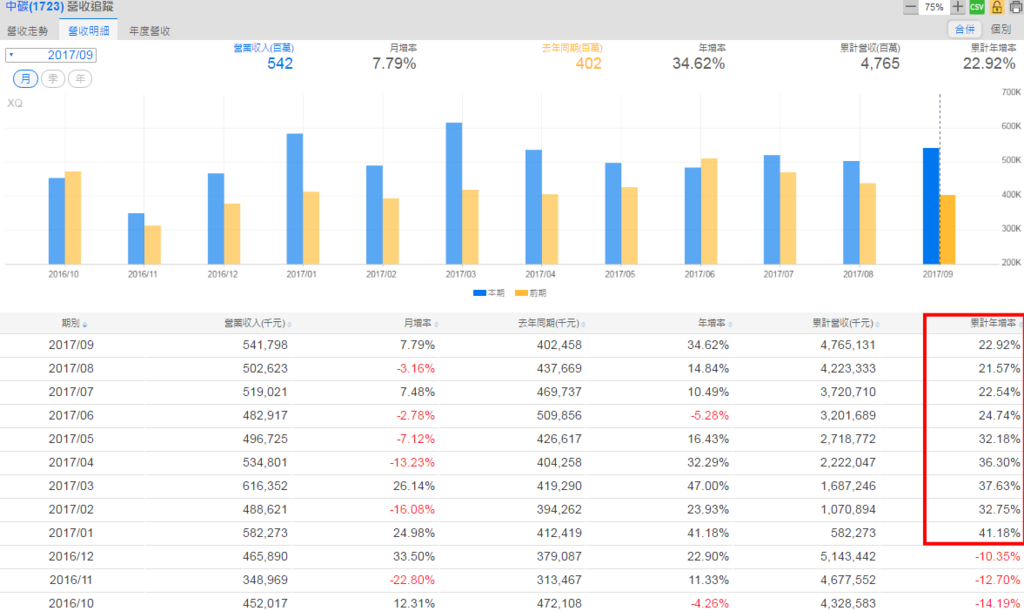Screen dimensions: 1024x611
Task: Select the 2017/07 period cell in the table
Action: coord(71,392)
